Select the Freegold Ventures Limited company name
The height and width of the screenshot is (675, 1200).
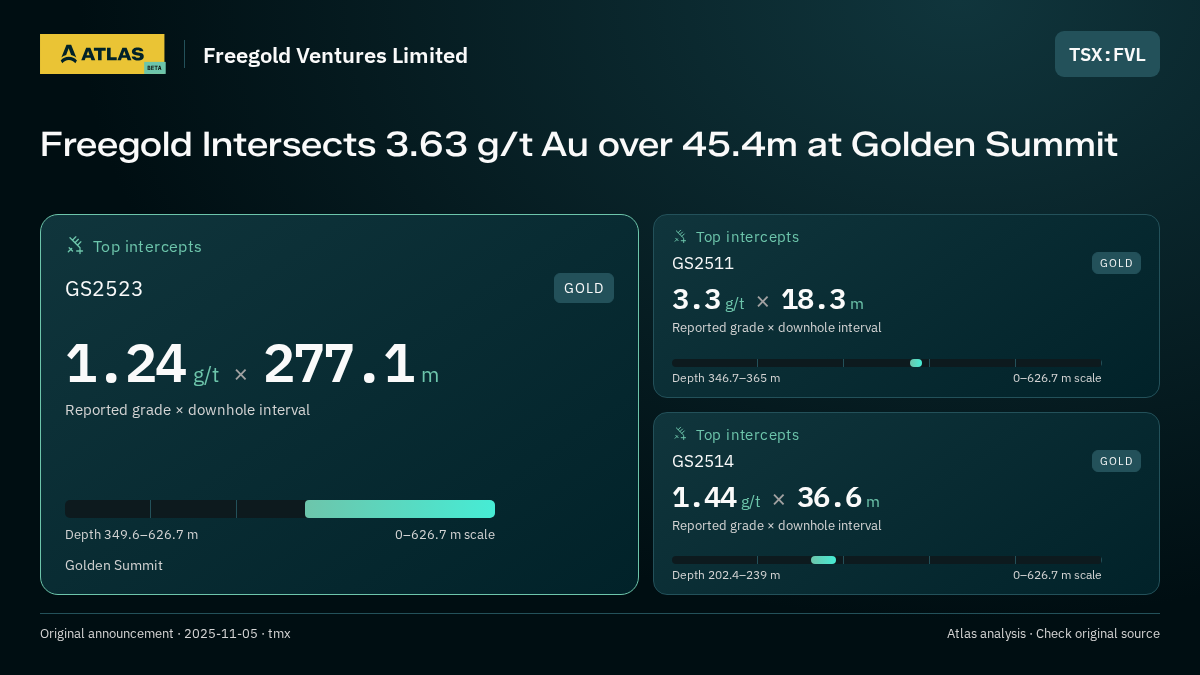point(335,55)
